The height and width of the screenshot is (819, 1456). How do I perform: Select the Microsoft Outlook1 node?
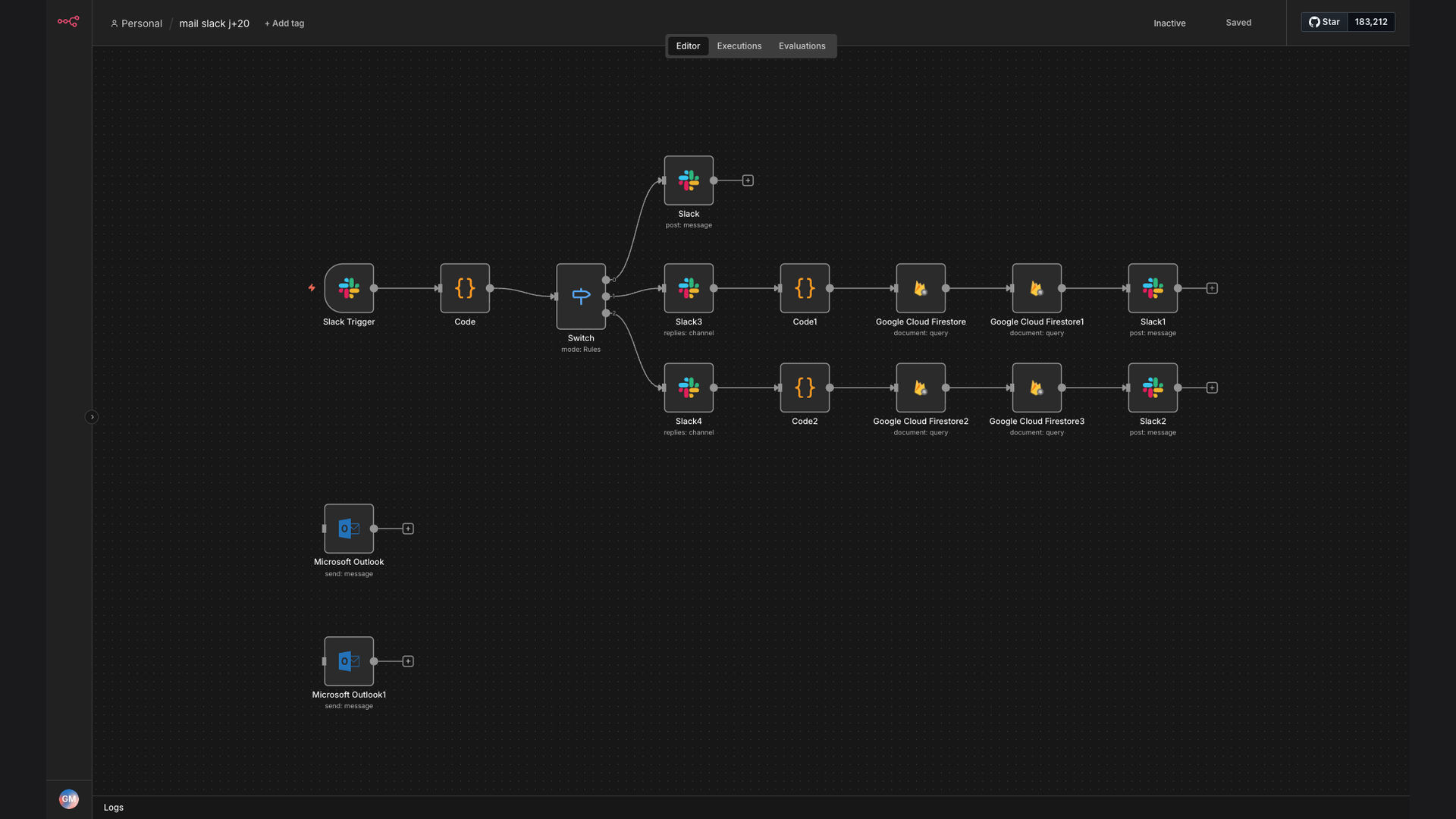click(349, 661)
